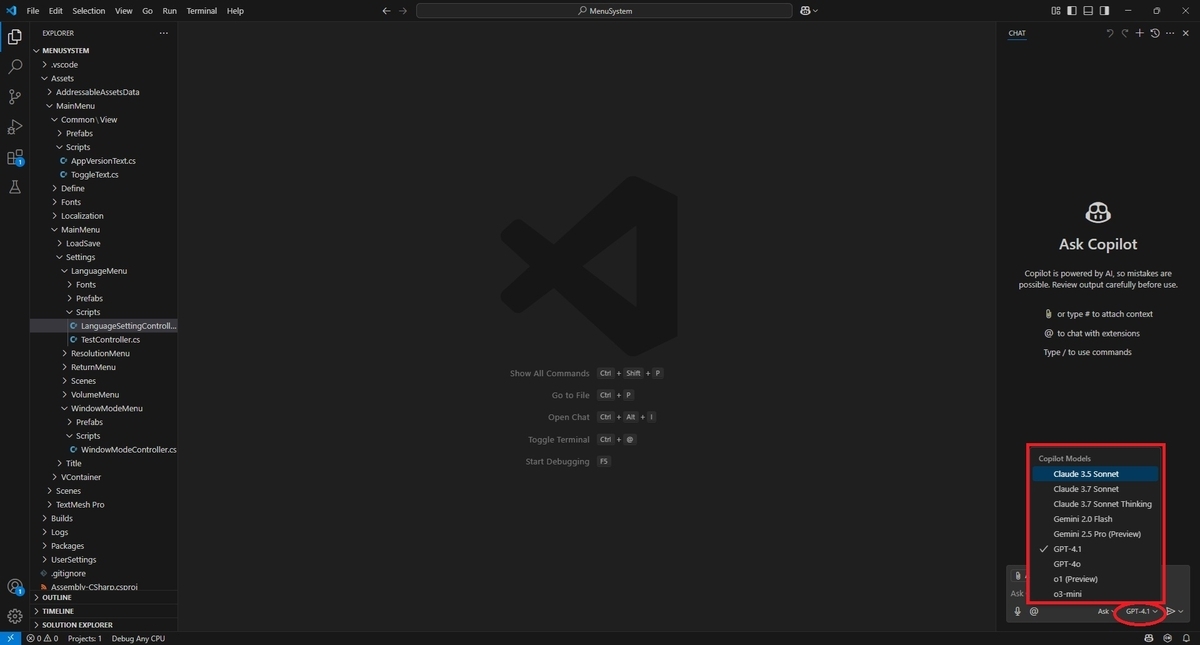
Task: Open the Source Control view icon
Action: [x=15, y=97]
